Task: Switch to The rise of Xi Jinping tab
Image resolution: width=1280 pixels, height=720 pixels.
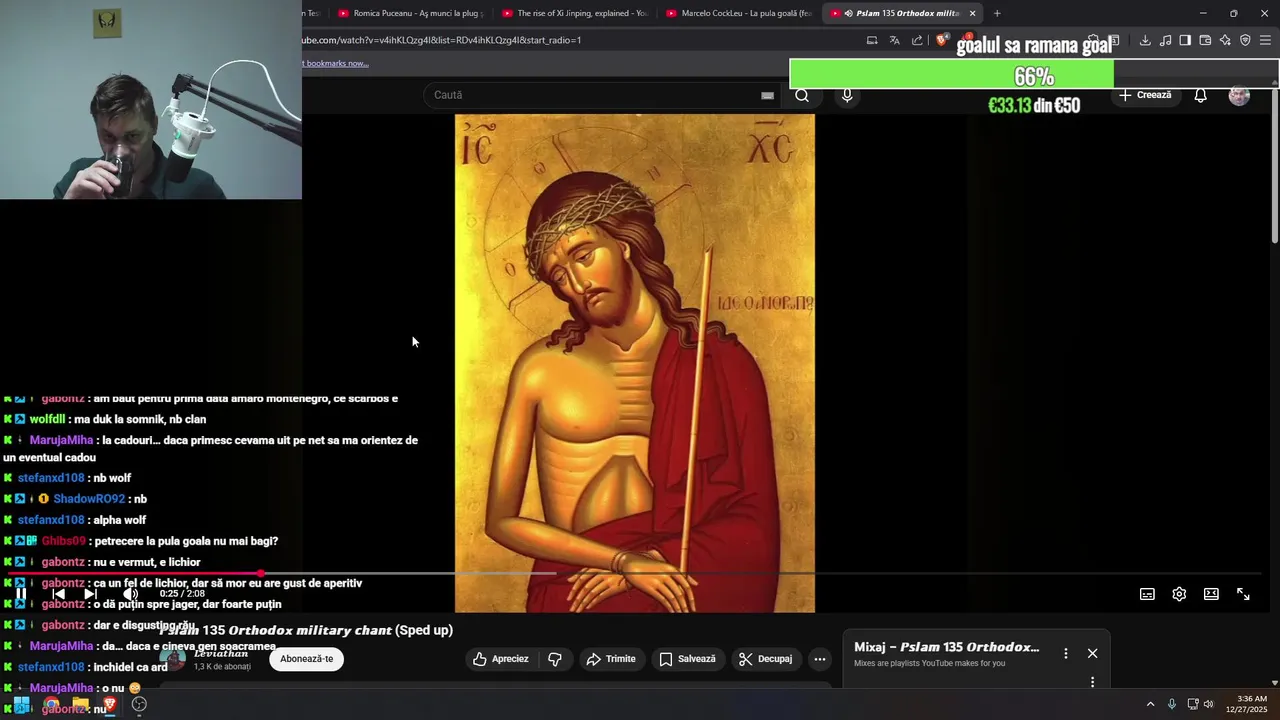Action: pos(573,13)
